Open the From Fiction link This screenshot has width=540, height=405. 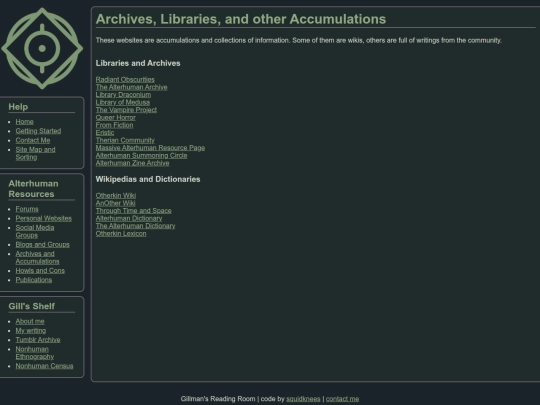coord(114,125)
